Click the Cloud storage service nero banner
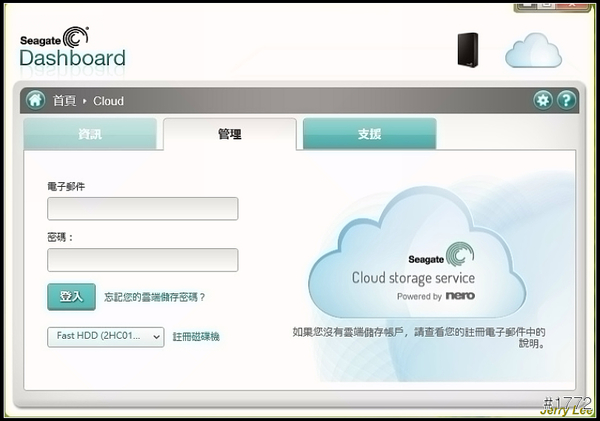Image resolution: width=600 pixels, height=421 pixels. (x=417, y=253)
